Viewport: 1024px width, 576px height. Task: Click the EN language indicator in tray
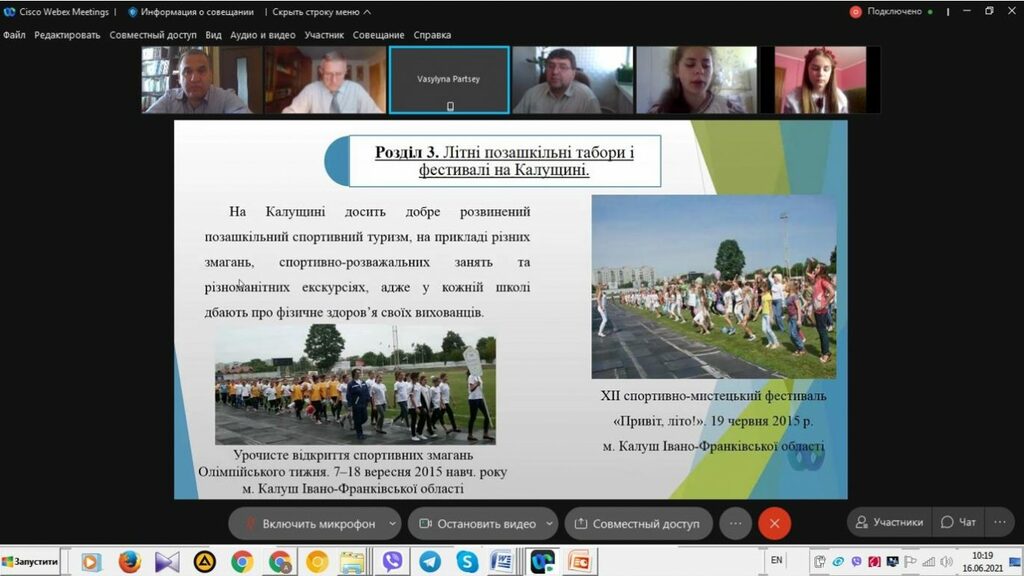click(776, 561)
